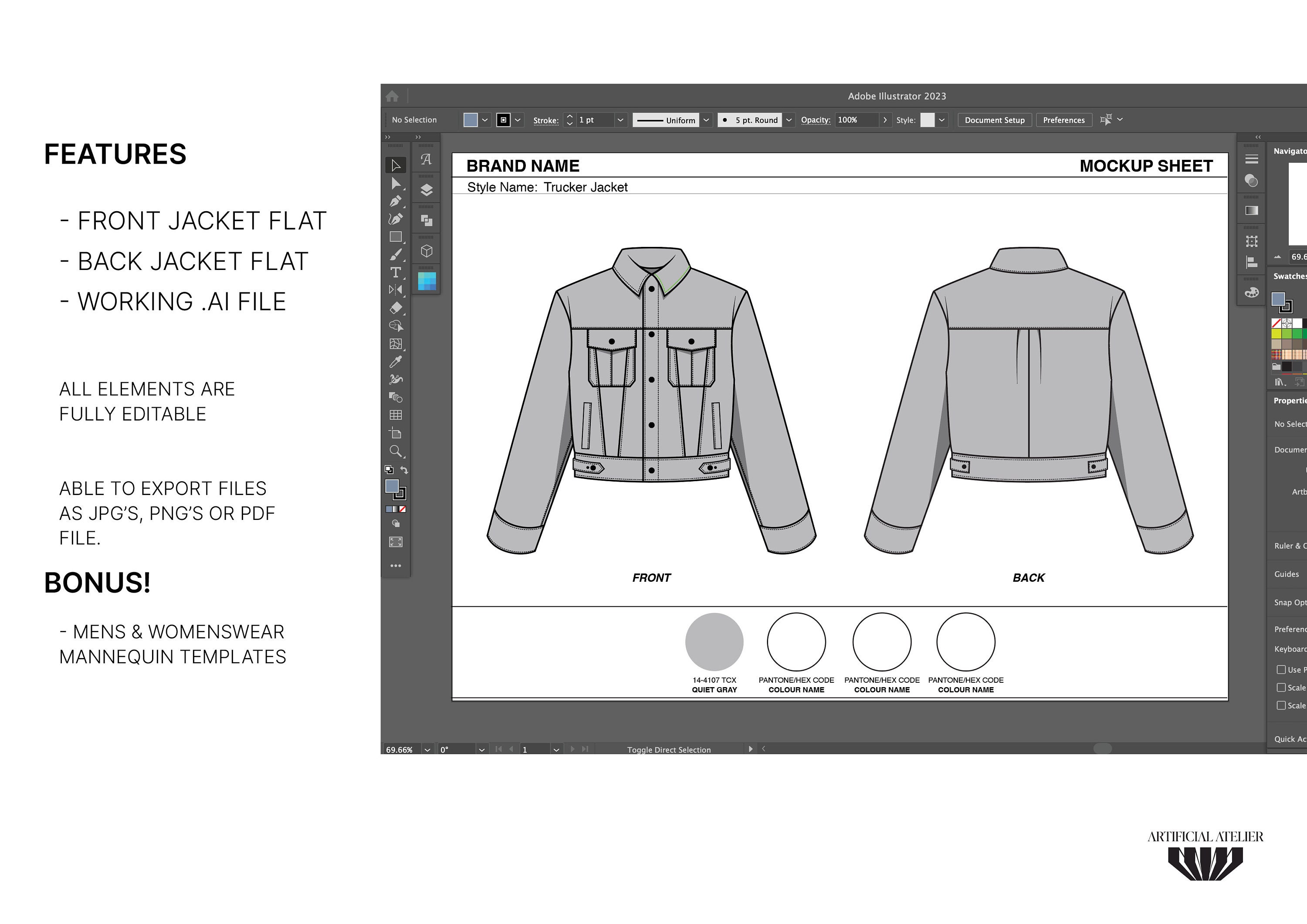This screenshot has width=1307, height=924.
Task: Choose the Paintbrush tool
Action: 396,254
